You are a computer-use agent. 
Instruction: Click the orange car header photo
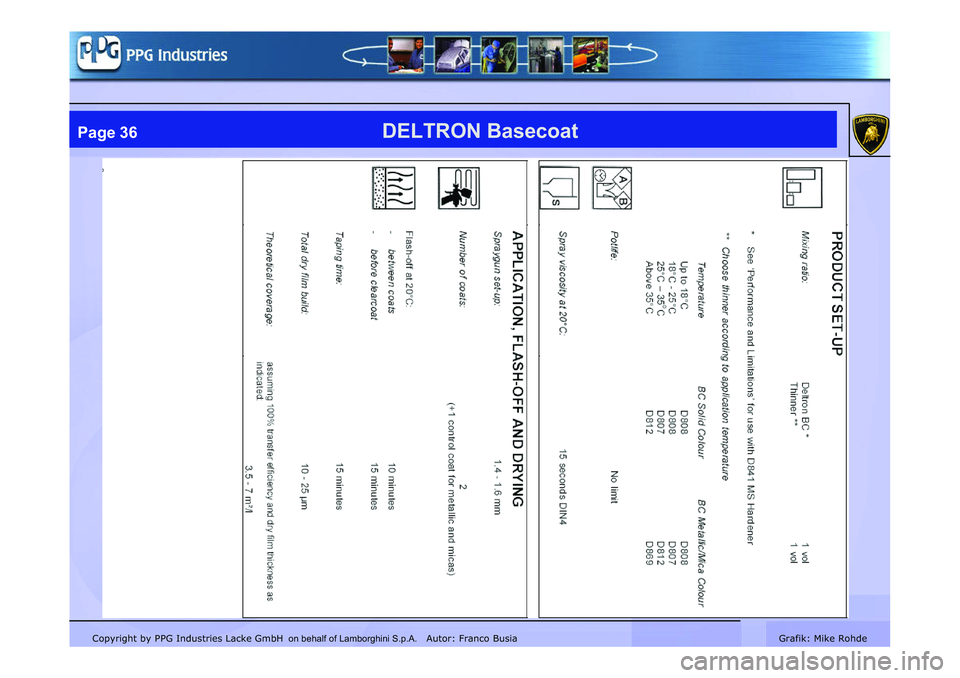[x=590, y=55]
